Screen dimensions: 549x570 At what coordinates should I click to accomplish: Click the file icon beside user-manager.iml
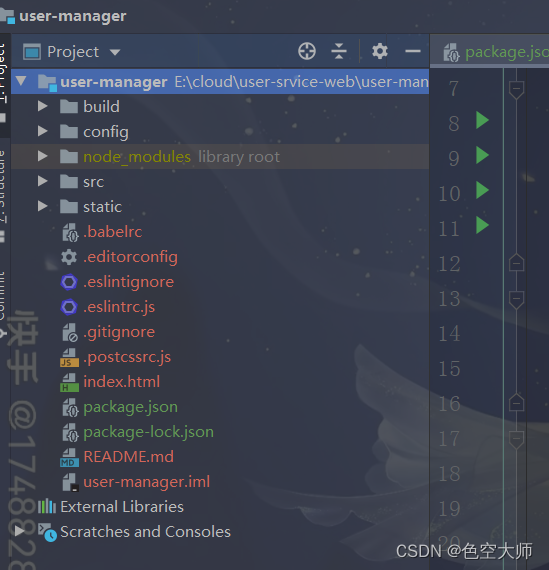coord(70,482)
